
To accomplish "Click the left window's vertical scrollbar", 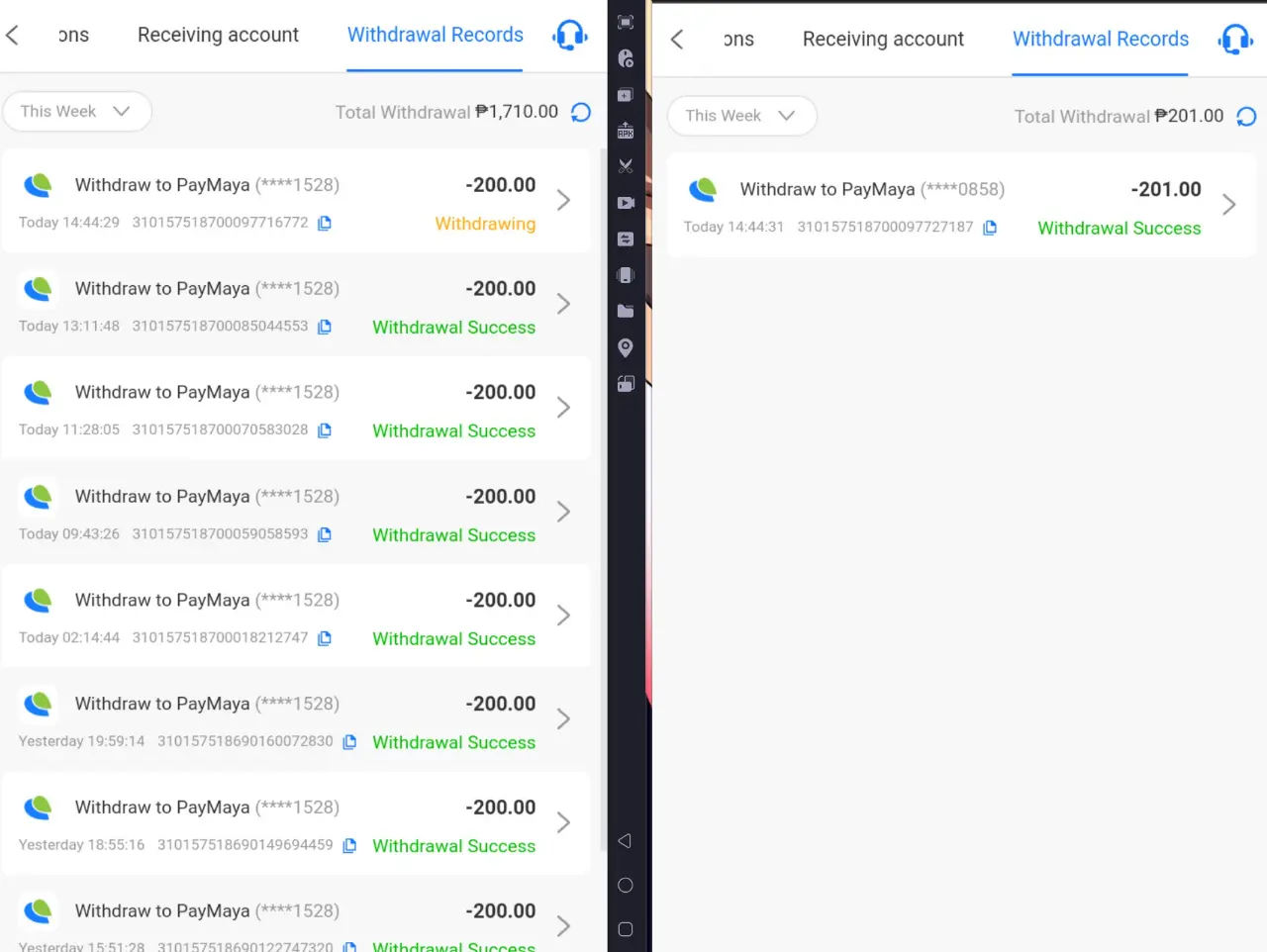I will point(604,500).
